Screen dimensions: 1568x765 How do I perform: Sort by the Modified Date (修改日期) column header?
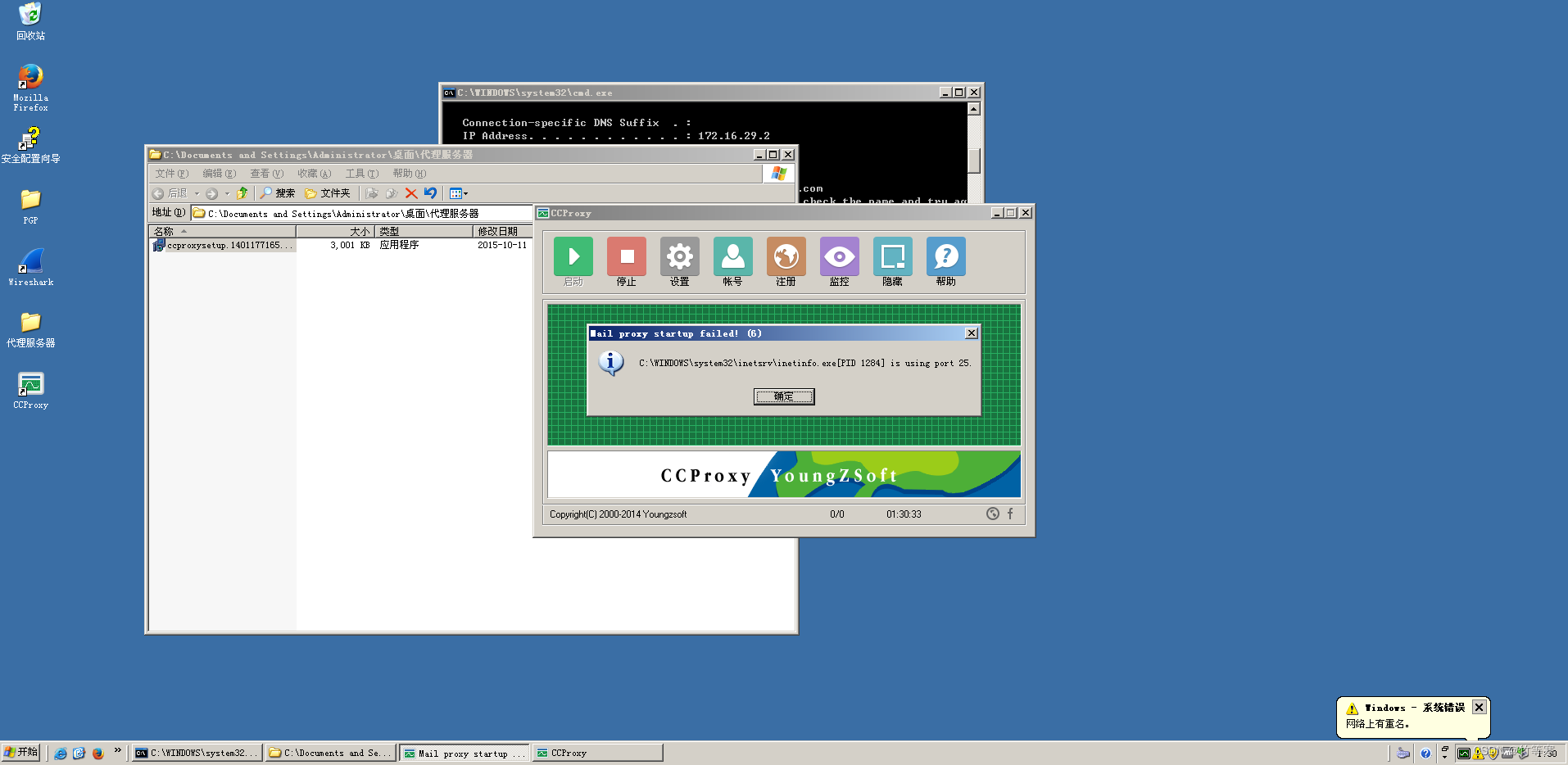[503, 232]
